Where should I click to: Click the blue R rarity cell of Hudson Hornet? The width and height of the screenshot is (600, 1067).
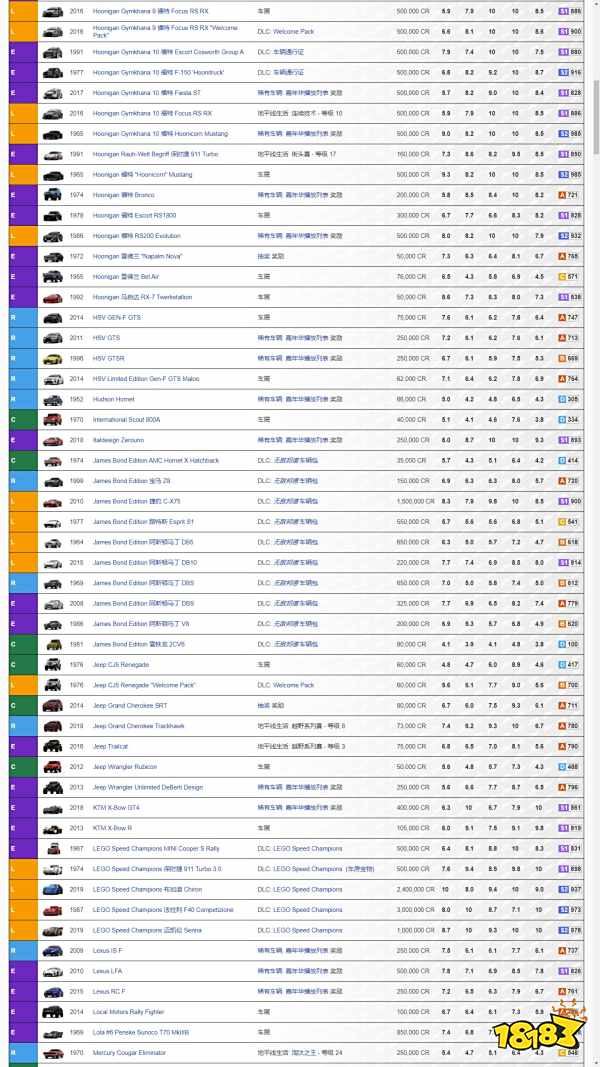[23, 399]
